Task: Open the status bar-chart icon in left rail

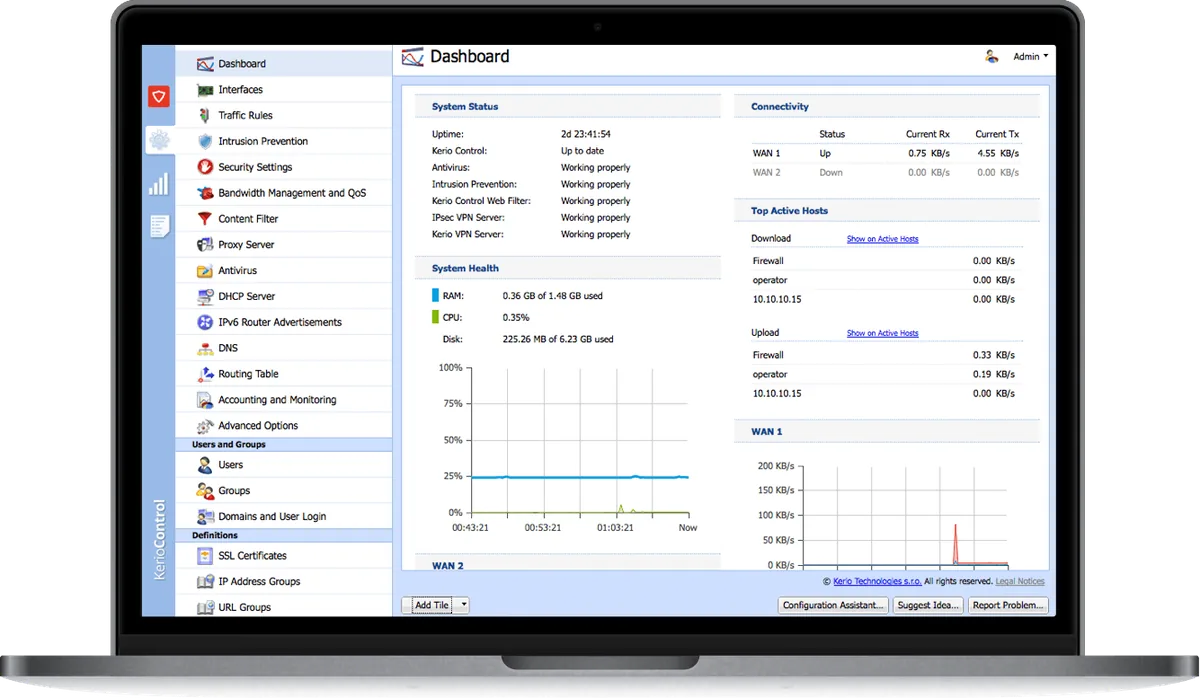Action: (x=159, y=184)
